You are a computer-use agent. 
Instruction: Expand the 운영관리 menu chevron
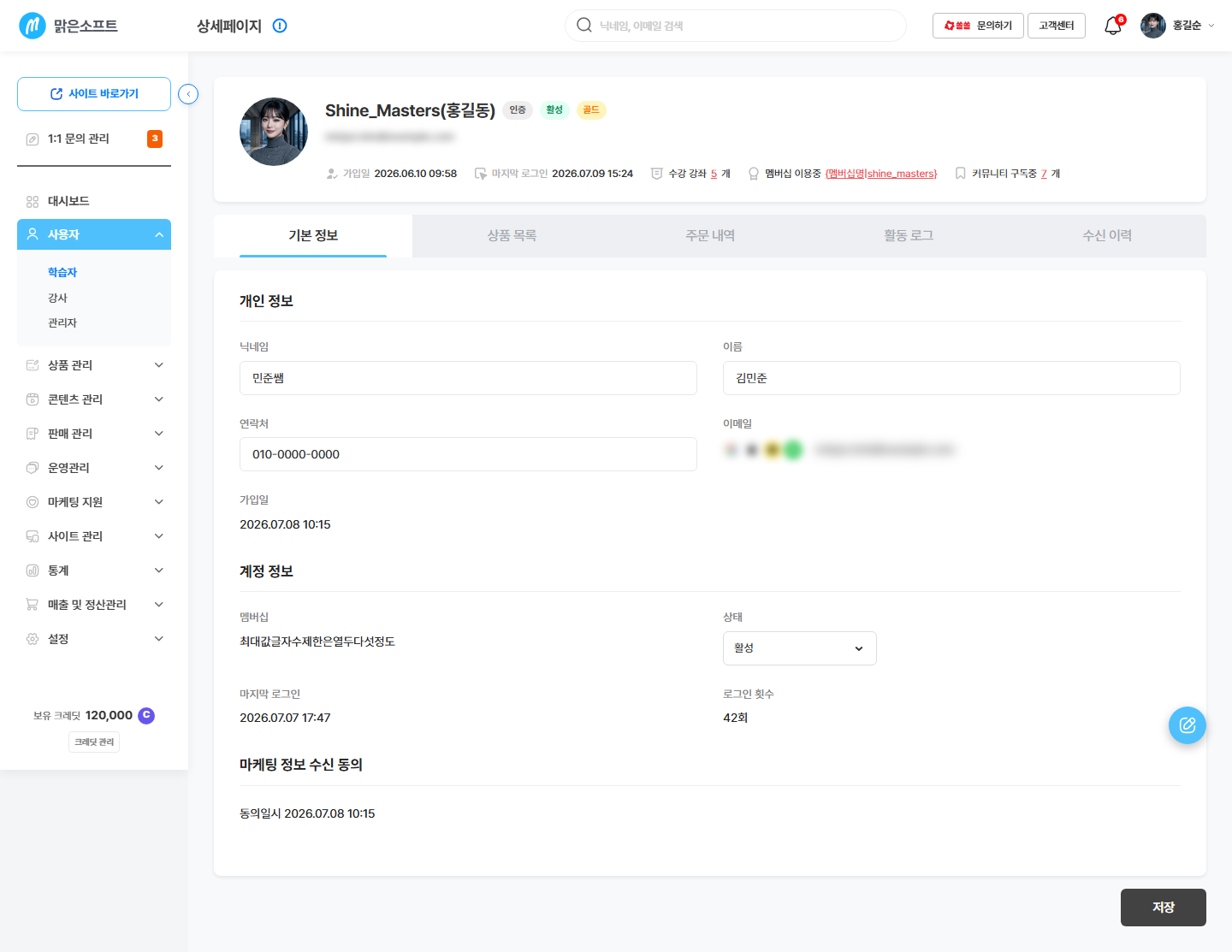pyautogui.click(x=159, y=468)
